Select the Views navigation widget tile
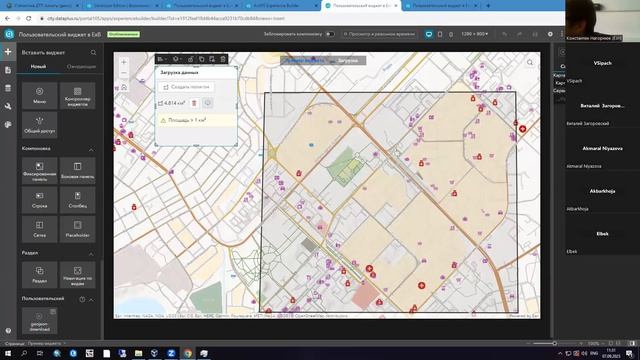640x360 pixels. (78, 275)
